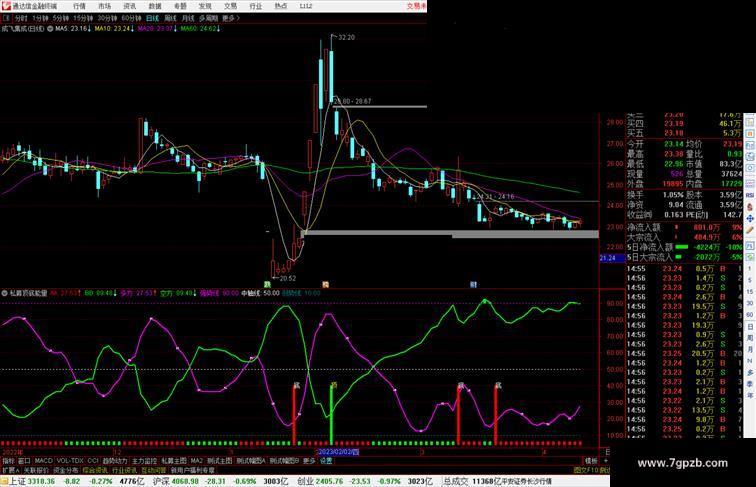Click the MA60 down arrow
The width and height of the screenshot is (756, 487).
pos(218,29)
